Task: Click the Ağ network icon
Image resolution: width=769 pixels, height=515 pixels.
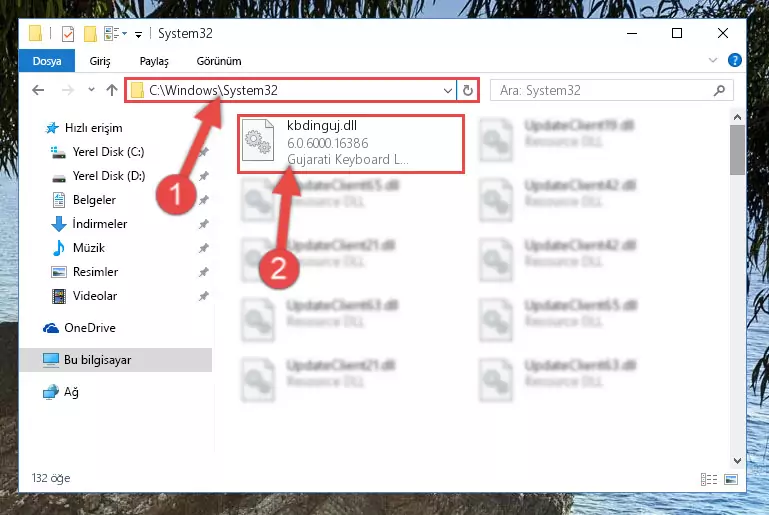Action: [51, 392]
